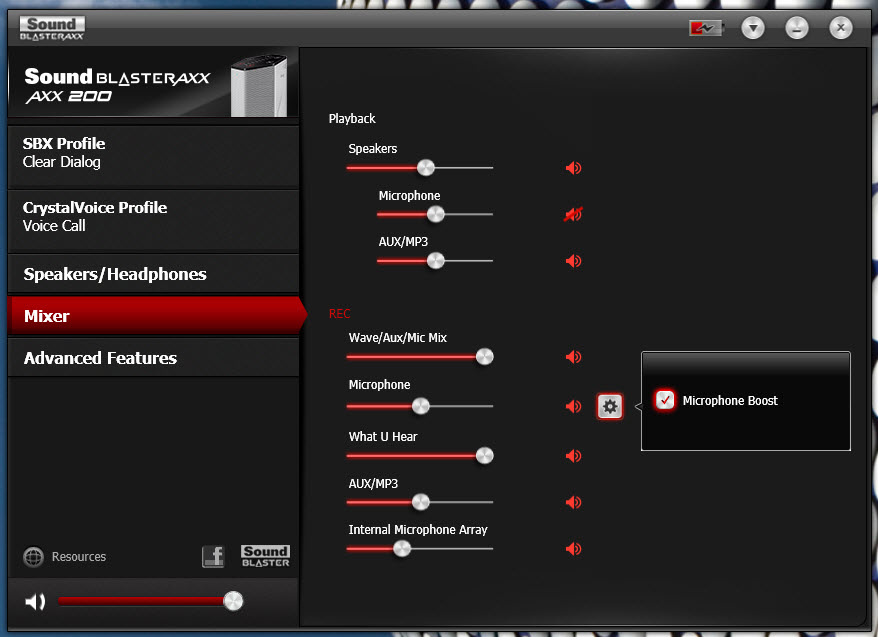Click the master volume slider knob
The width and height of the screenshot is (878, 637).
click(x=233, y=601)
